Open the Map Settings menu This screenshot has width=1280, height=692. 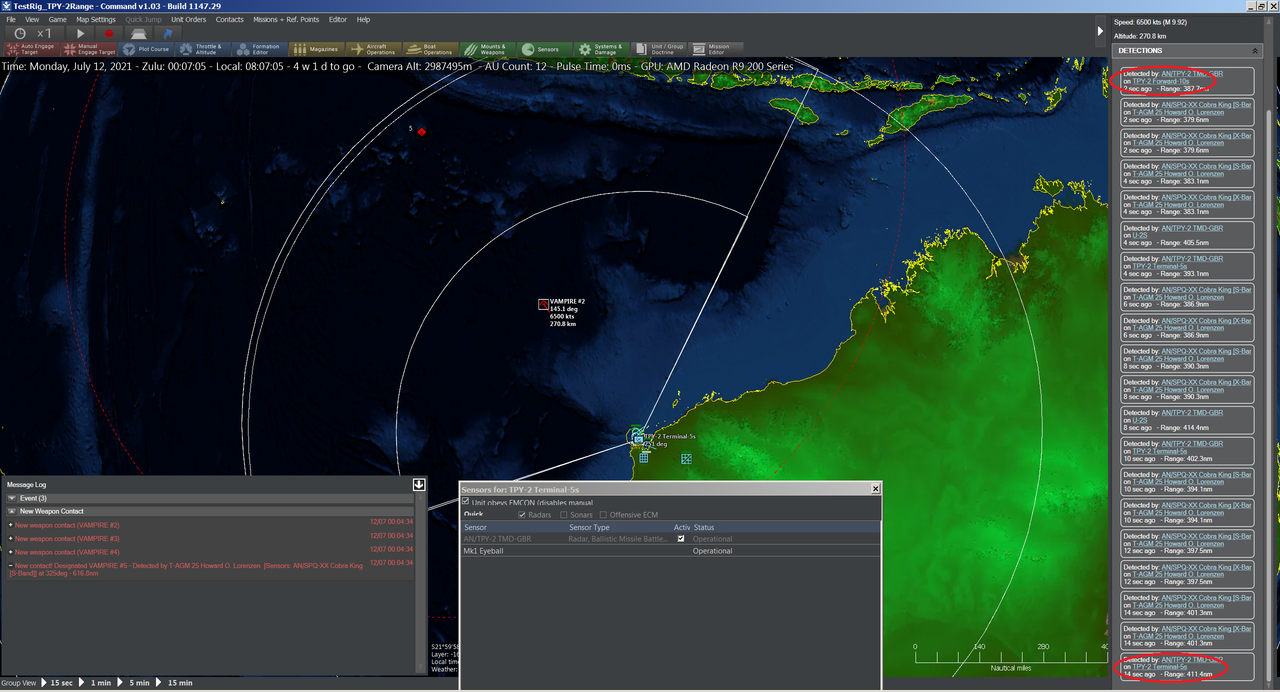point(96,19)
